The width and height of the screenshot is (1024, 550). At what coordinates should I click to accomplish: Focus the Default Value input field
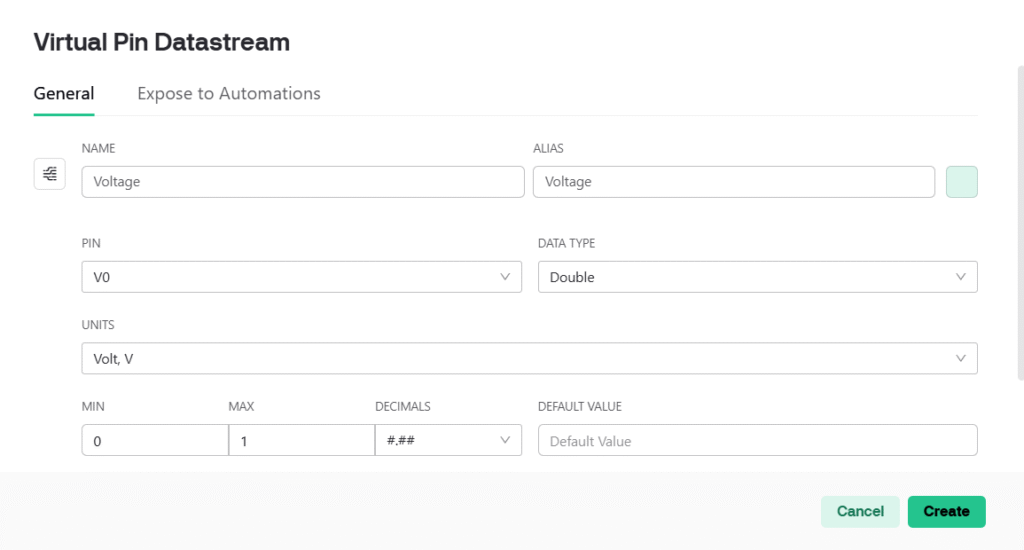[x=758, y=440]
